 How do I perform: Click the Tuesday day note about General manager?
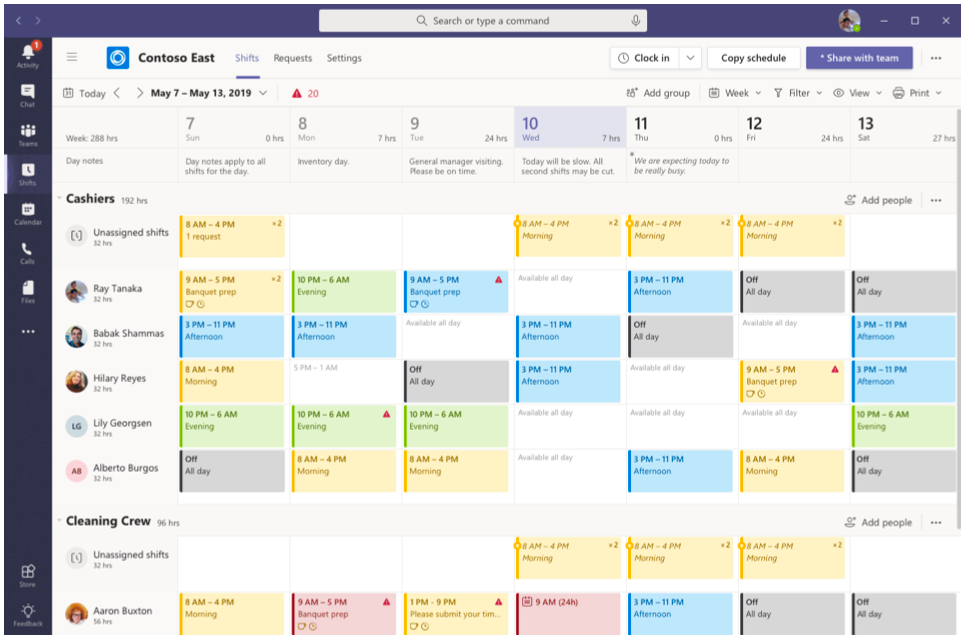pyautogui.click(x=456, y=166)
